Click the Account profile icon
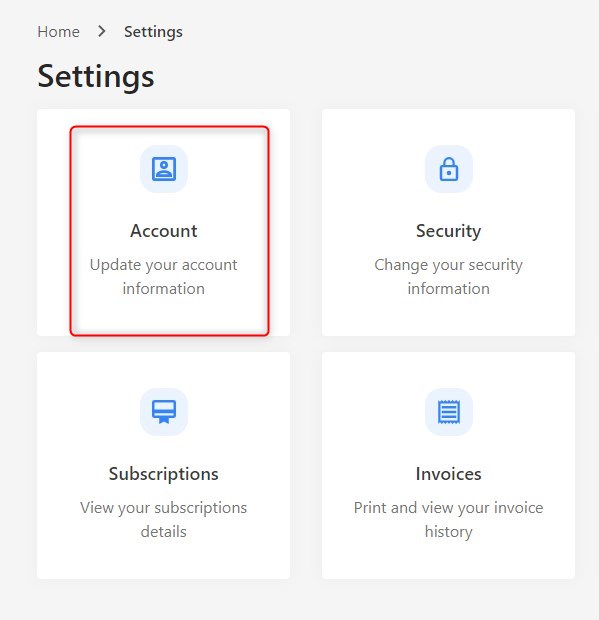 164,169
